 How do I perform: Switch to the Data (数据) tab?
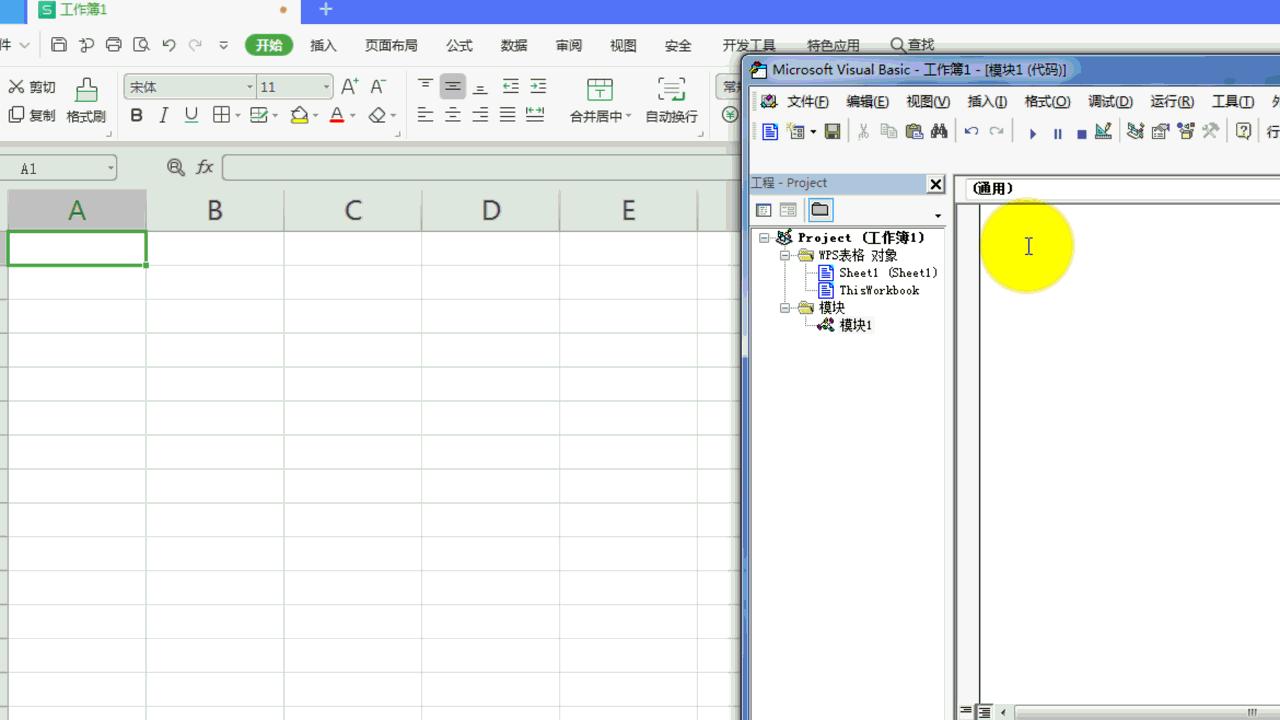point(514,45)
